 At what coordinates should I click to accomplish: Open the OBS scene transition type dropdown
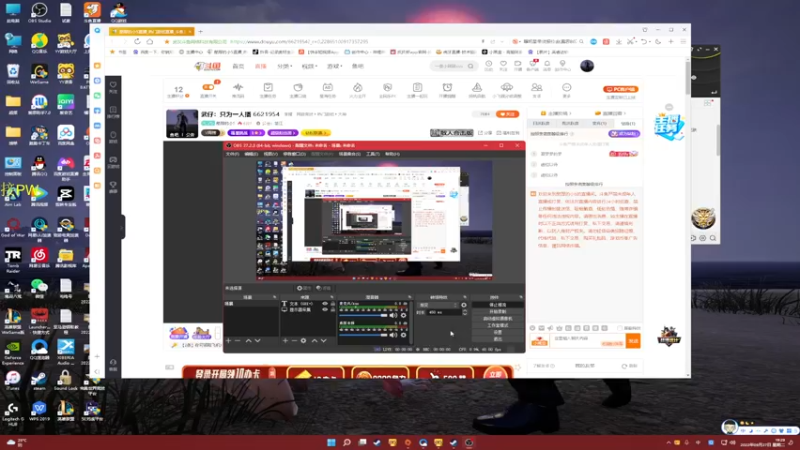[439, 305]
